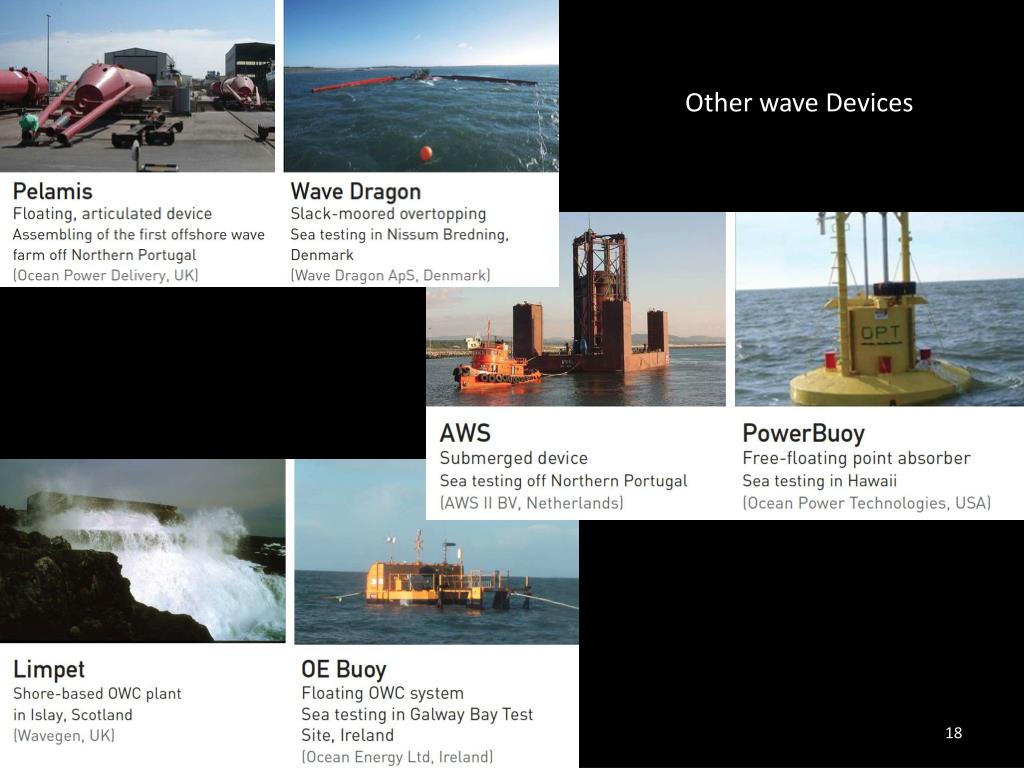Select the slide title 'Other wave Devices'
This screenshot has width=1024, height=768.
(799, 103)
